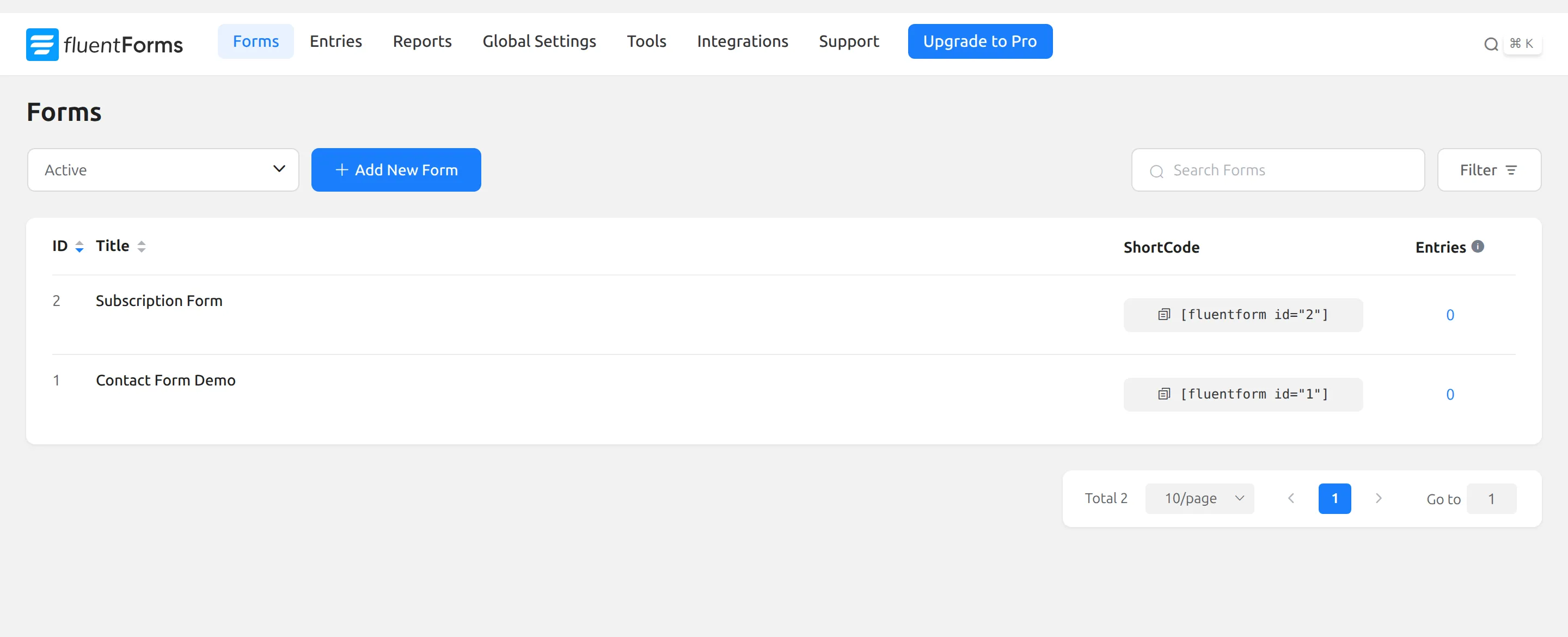The image size is (1568, 637).
Task: Click Upgrade to Pro button
Action: tap(979, 41)
